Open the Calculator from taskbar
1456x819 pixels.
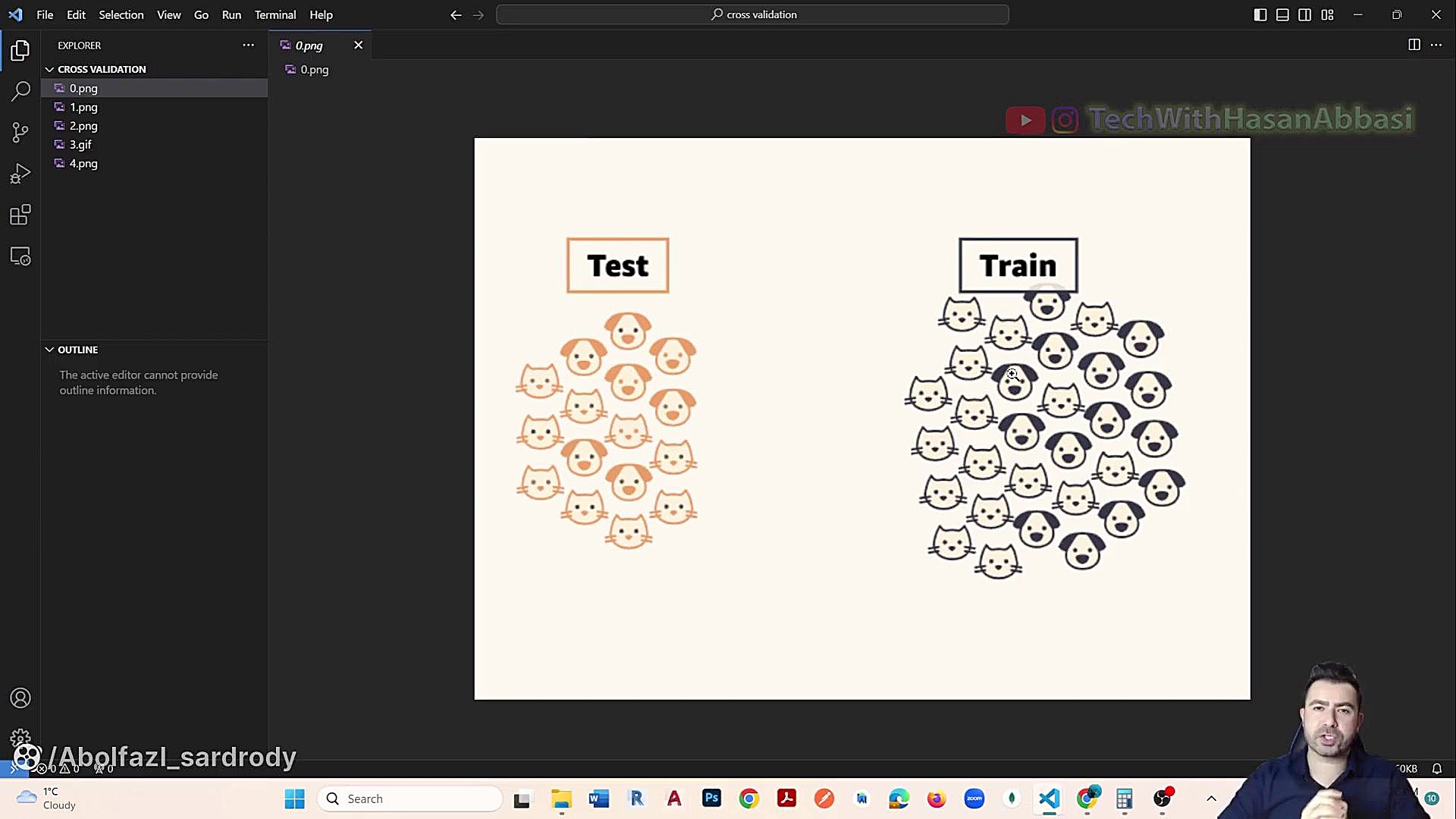pos(1124,799)
